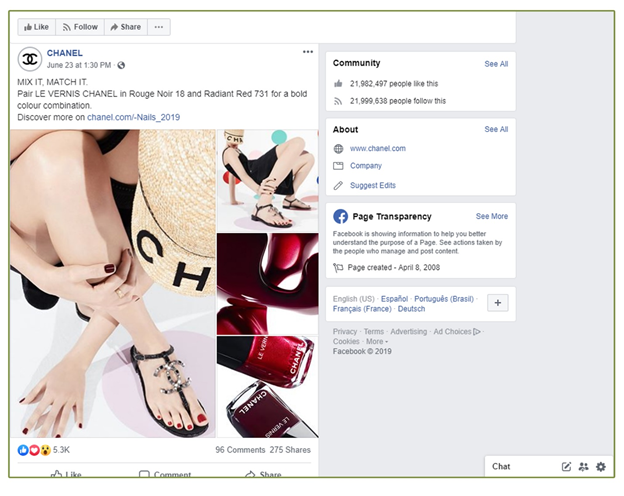
Task: Switch language to Français (France)
Action: (362, 309)
